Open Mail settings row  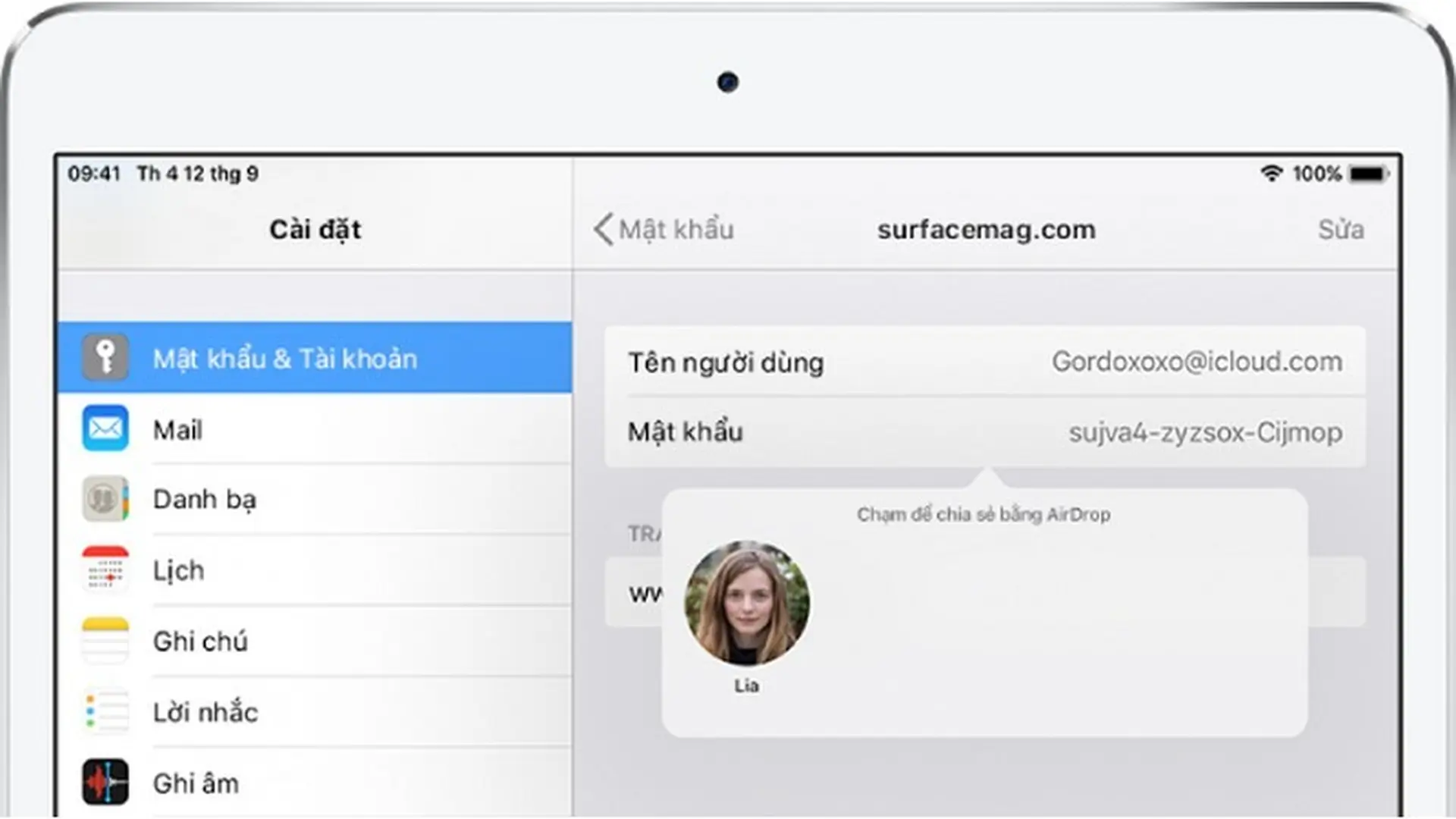[315, 428]
